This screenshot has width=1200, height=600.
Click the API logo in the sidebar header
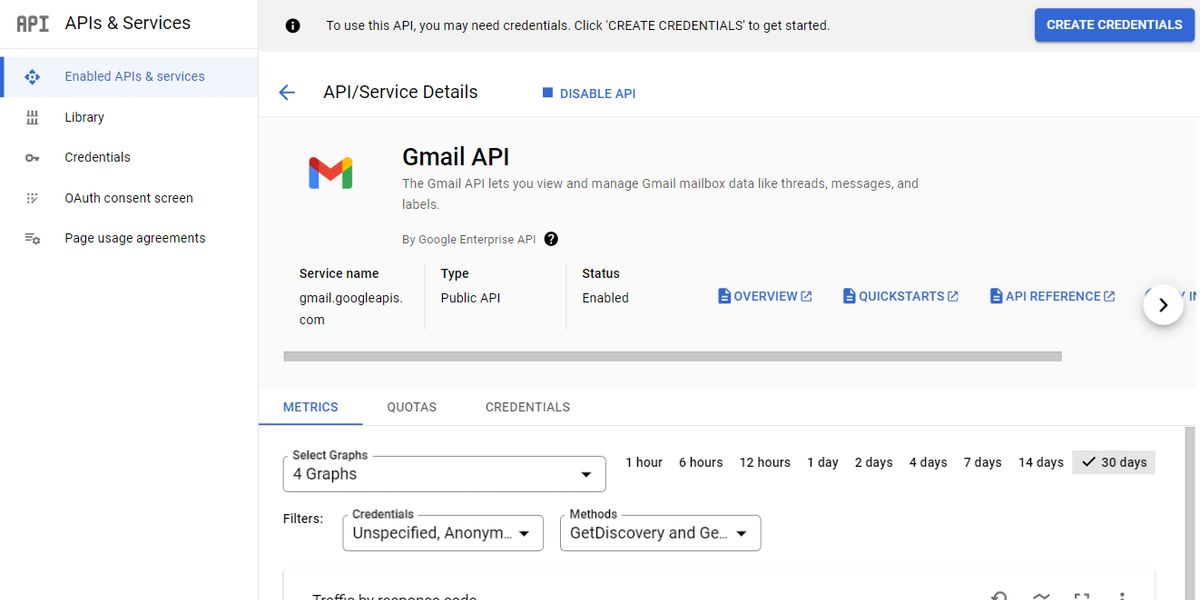(x=33, y=23)
